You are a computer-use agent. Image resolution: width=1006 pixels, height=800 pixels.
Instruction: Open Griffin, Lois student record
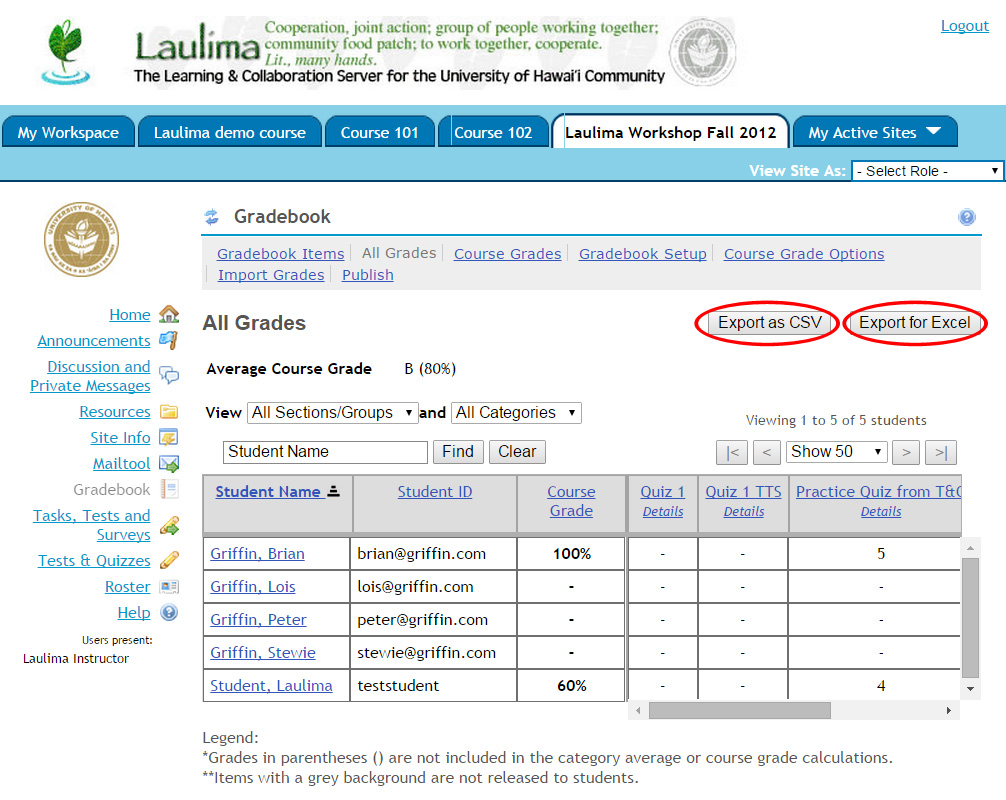pos(253,586)
